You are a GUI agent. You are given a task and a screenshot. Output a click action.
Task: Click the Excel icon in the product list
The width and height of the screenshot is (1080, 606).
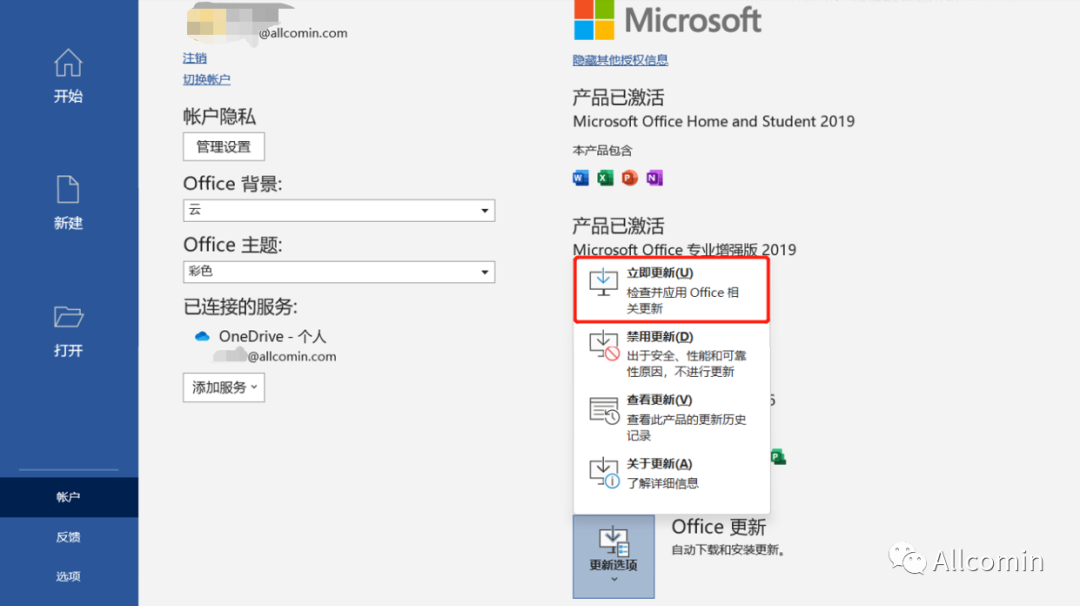click(x=604, y=177)
